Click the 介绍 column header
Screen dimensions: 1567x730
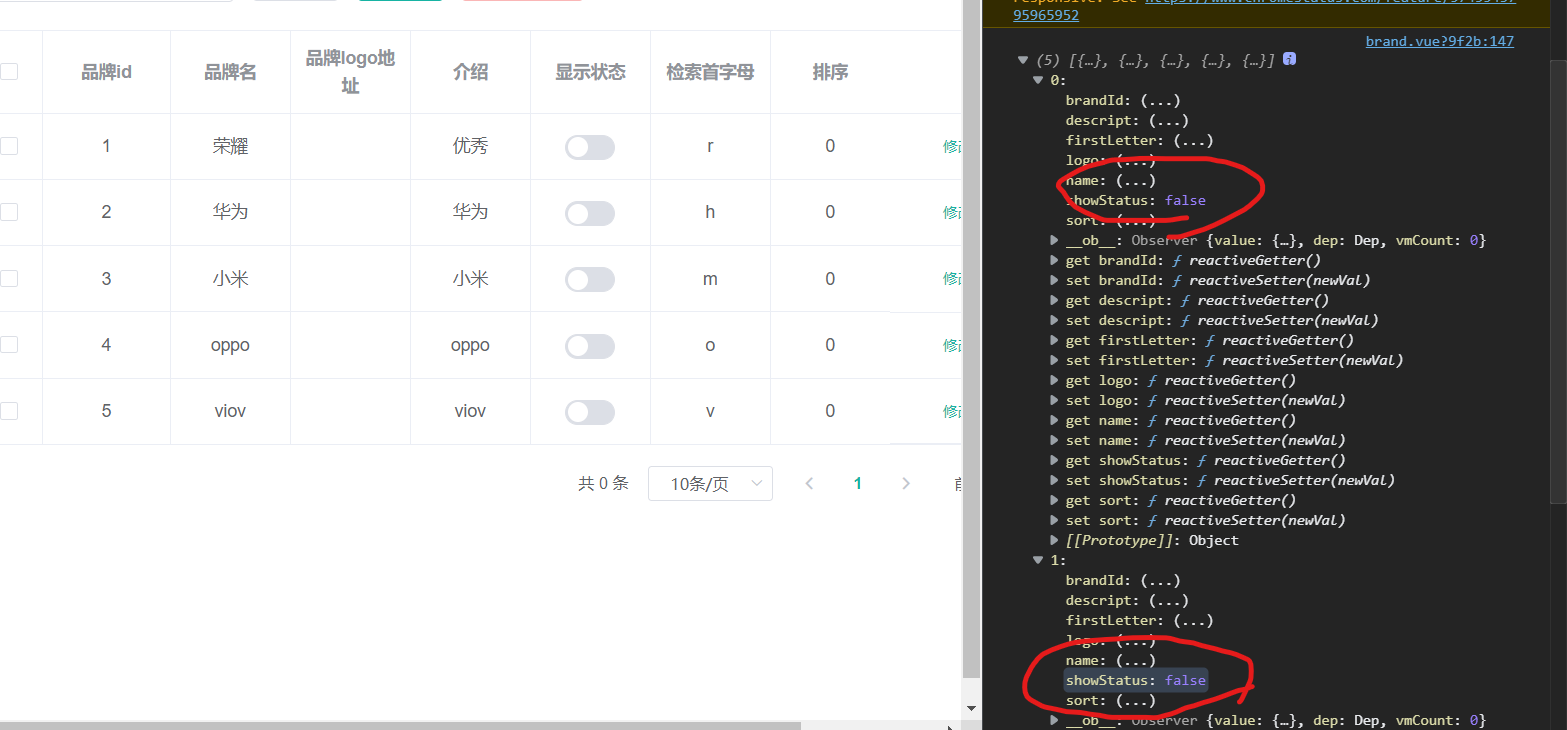[470, 72]
